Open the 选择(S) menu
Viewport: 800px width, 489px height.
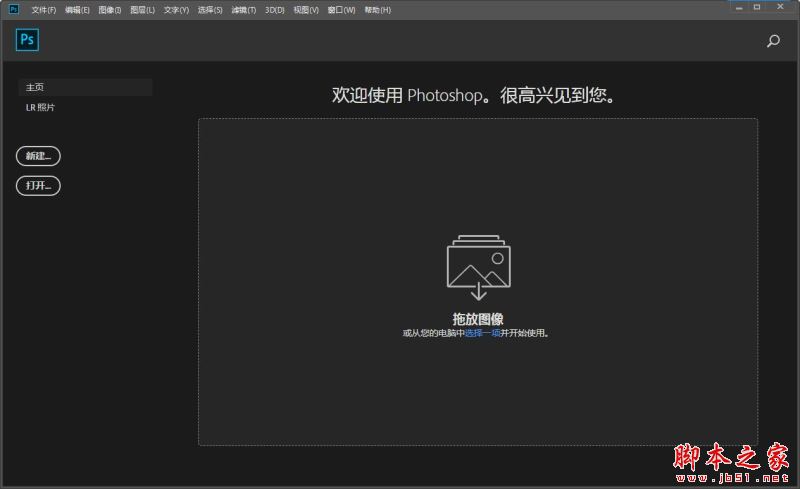point(210,10)
